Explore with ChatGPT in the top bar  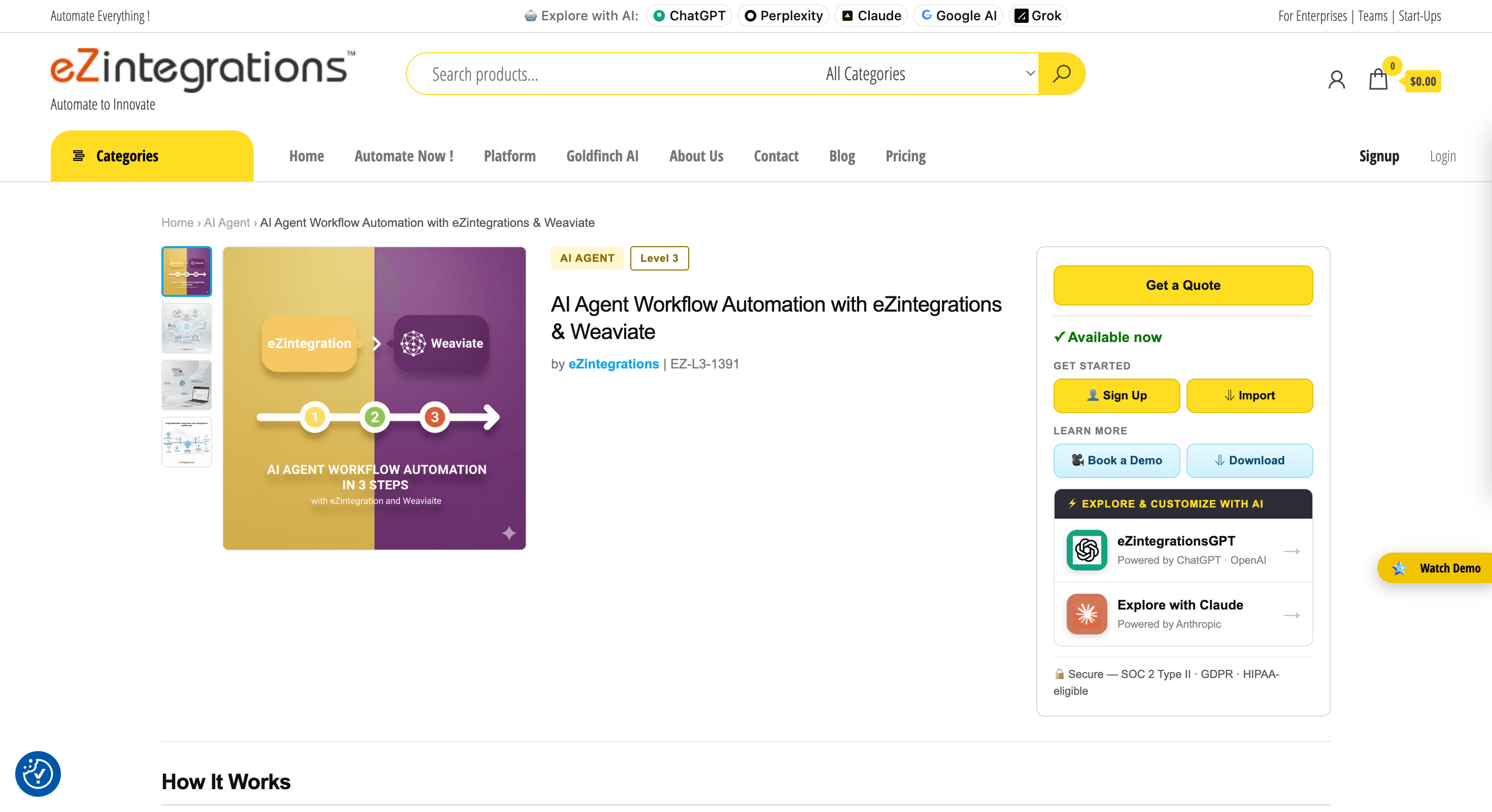coord(689,16)
